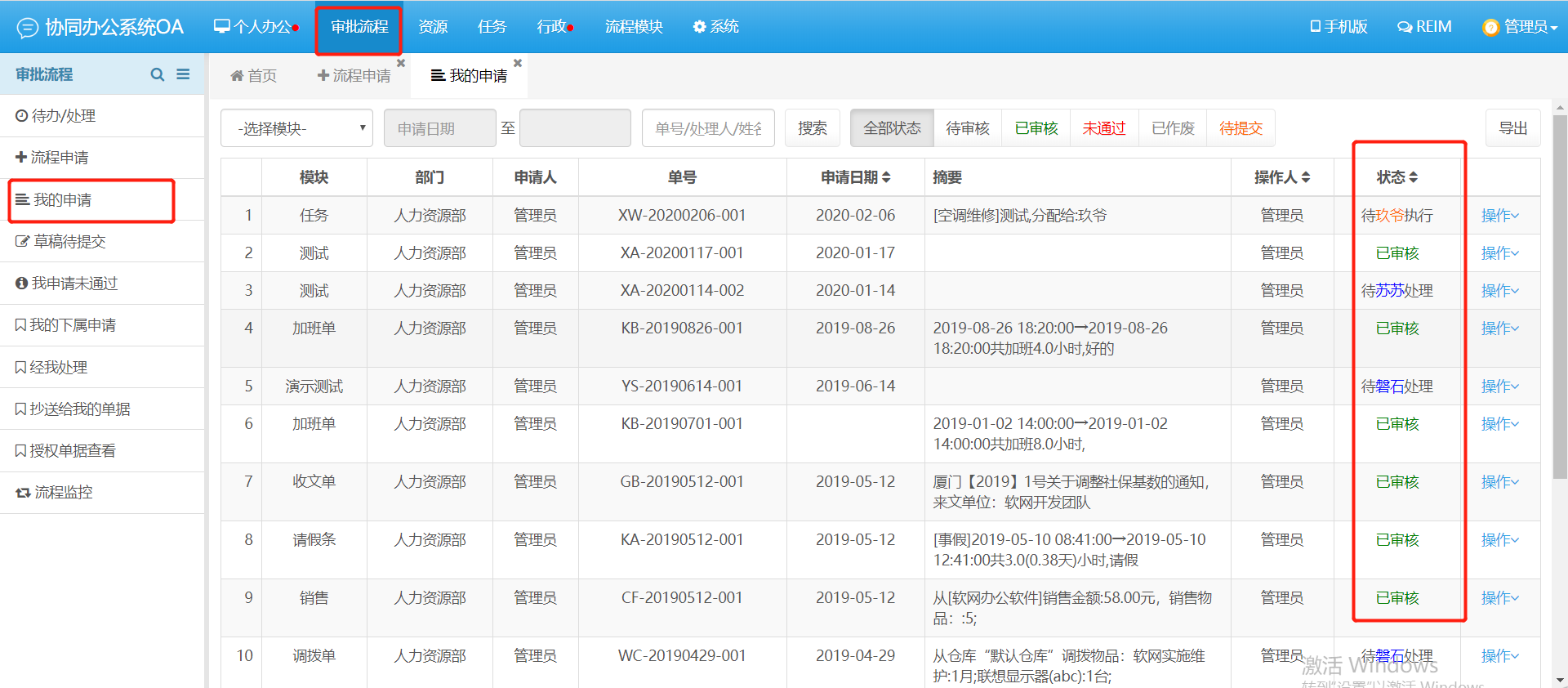Filter by 已审核 status
This screenshot has width=1568, height=688.
(x=1036, y=128)
